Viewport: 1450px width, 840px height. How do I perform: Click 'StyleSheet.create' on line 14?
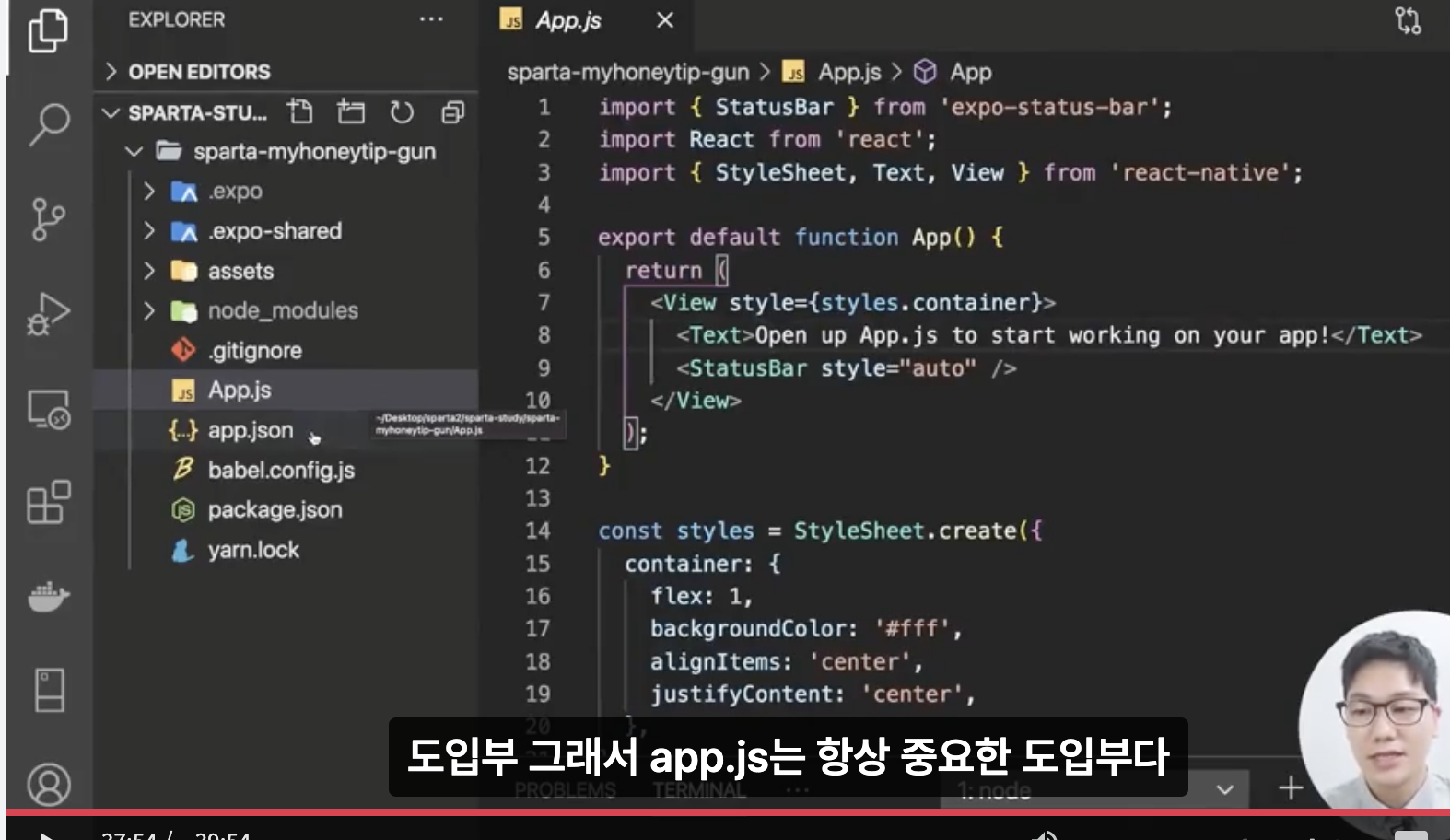pos(905,531)
